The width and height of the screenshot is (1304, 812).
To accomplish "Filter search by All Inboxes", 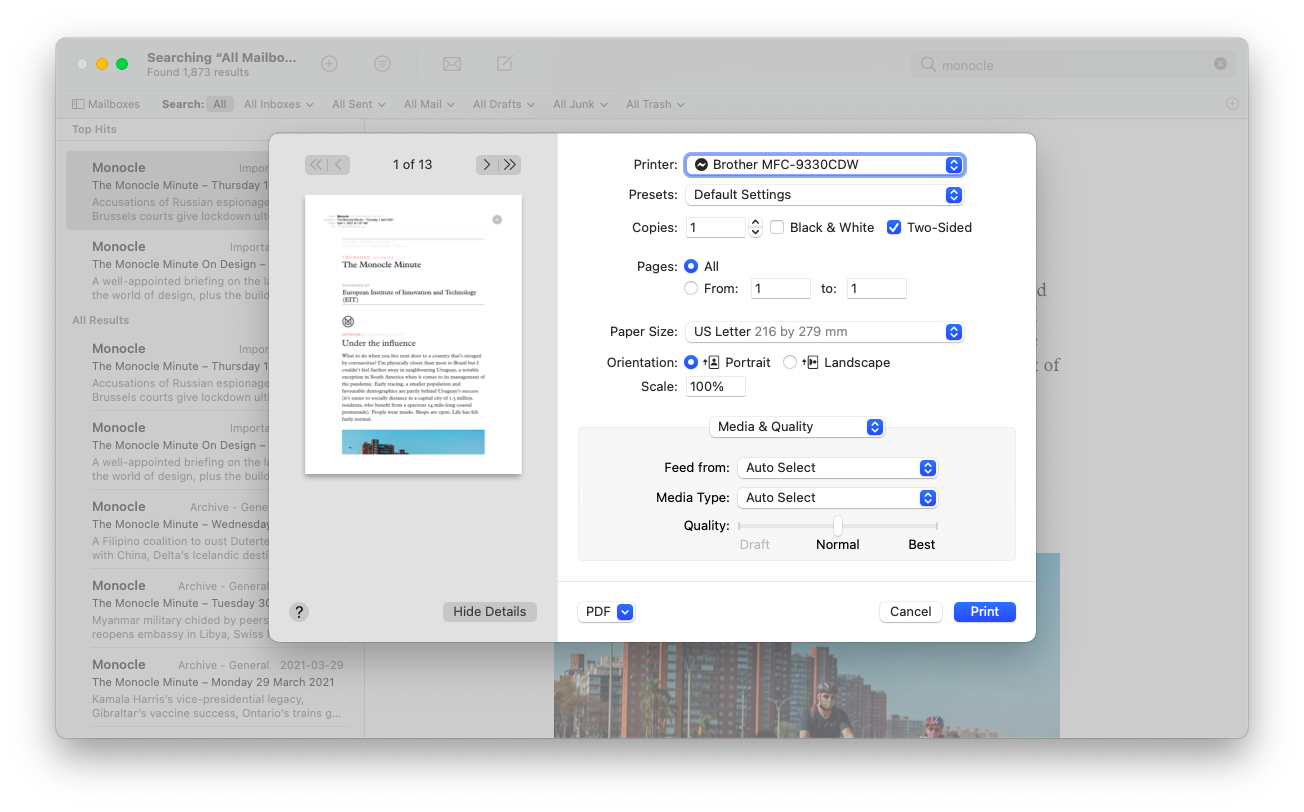I will pos(278,104).
